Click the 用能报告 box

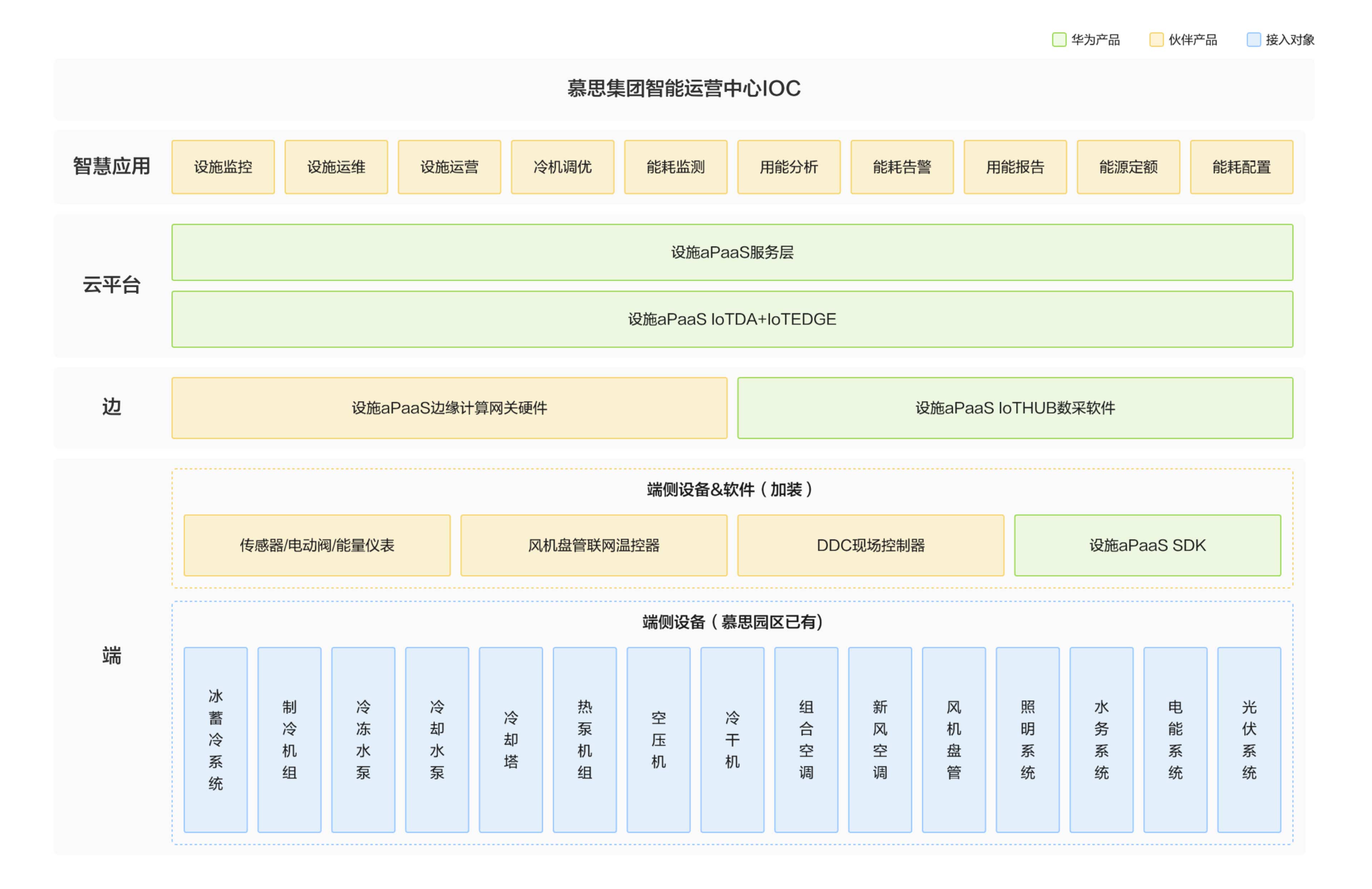(x=1015, y=167)
